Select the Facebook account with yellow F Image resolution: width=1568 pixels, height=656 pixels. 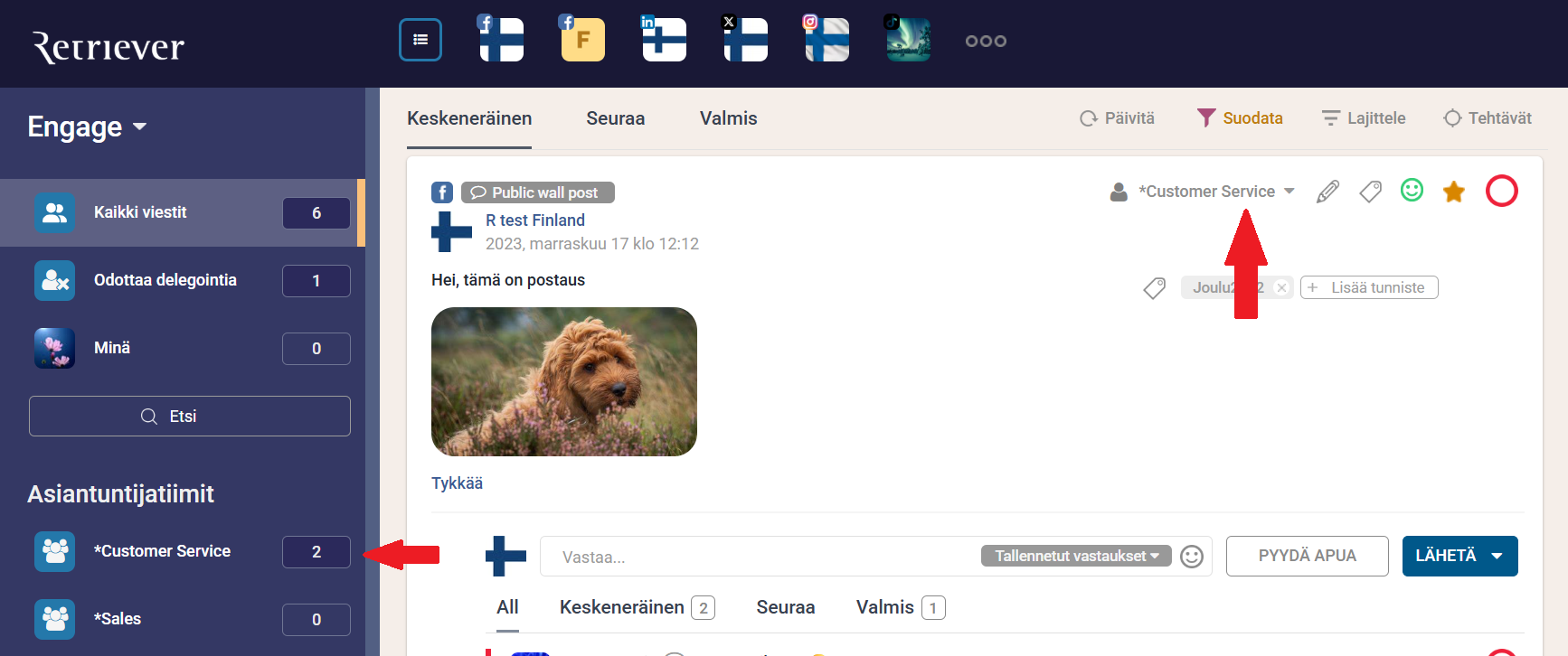click(x=582, y=39)
